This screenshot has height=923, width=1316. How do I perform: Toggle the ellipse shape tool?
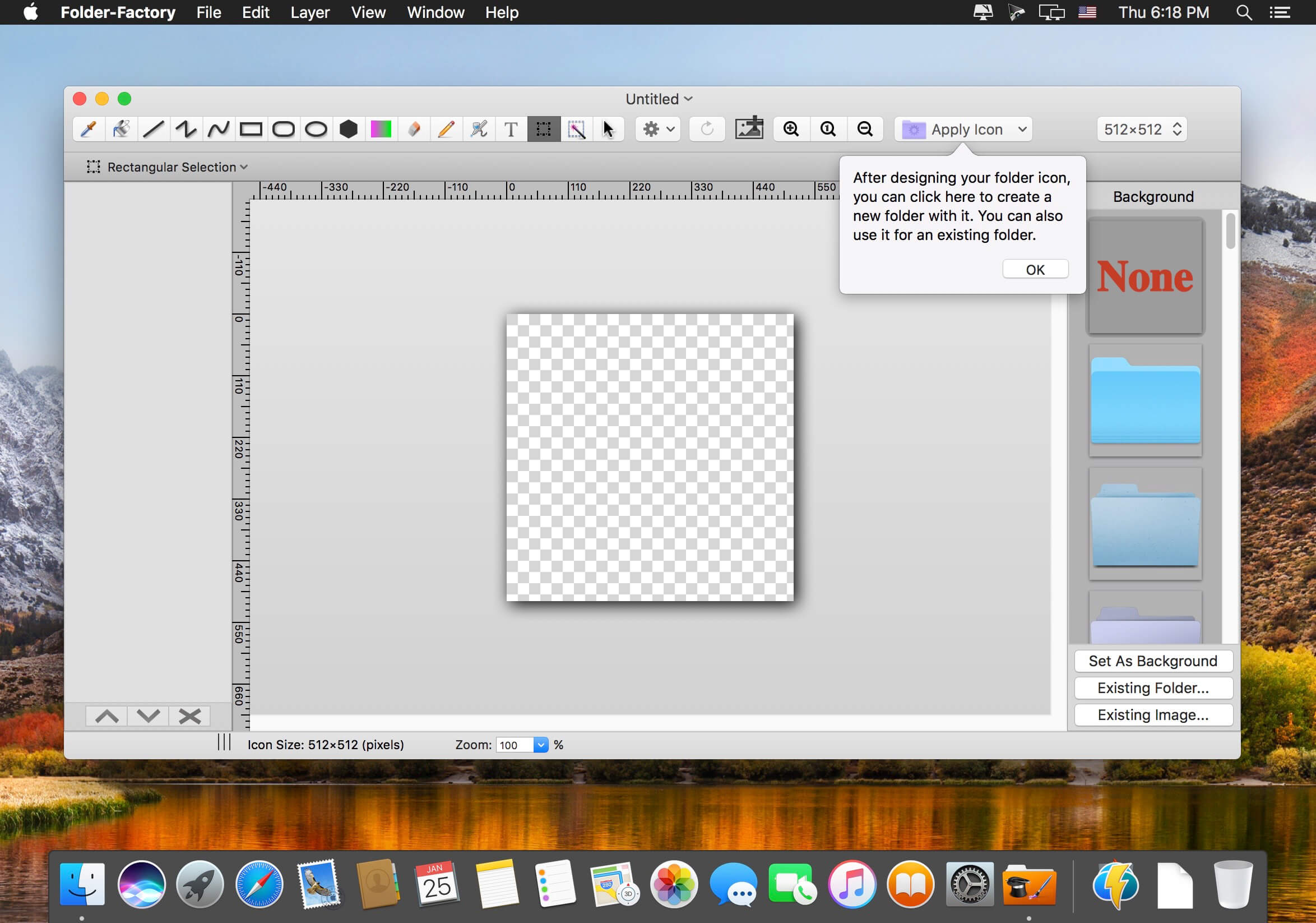click(x=316, y=129)
